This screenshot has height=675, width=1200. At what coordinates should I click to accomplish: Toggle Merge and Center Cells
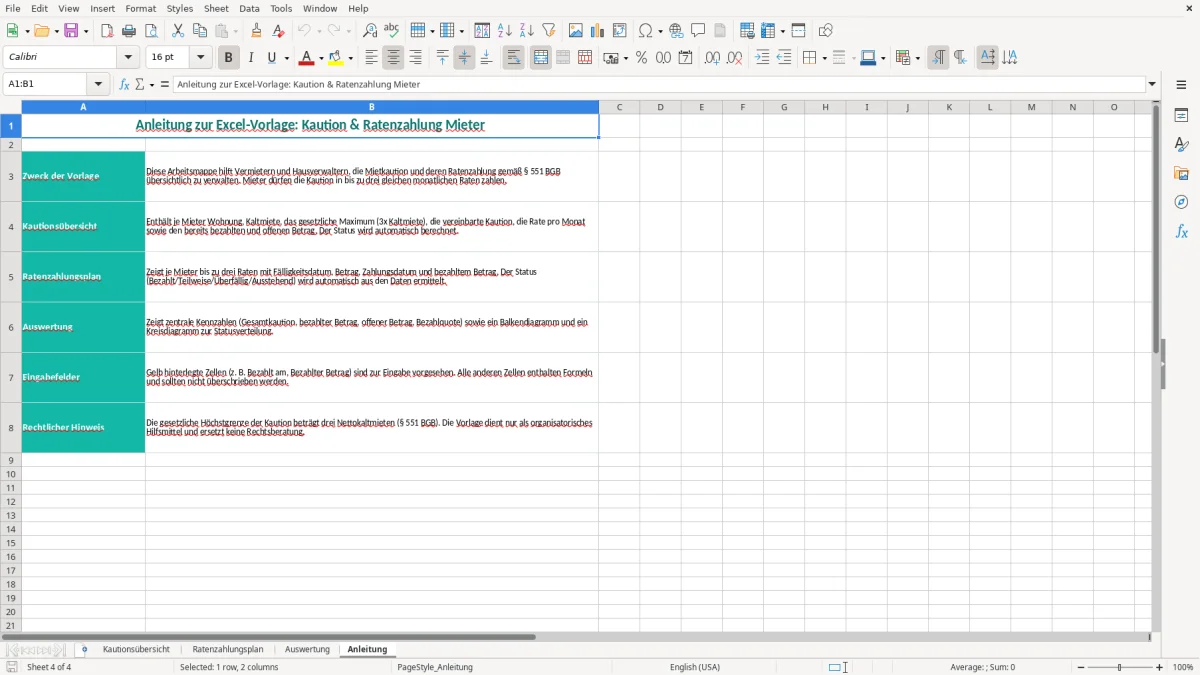[541, 58]
